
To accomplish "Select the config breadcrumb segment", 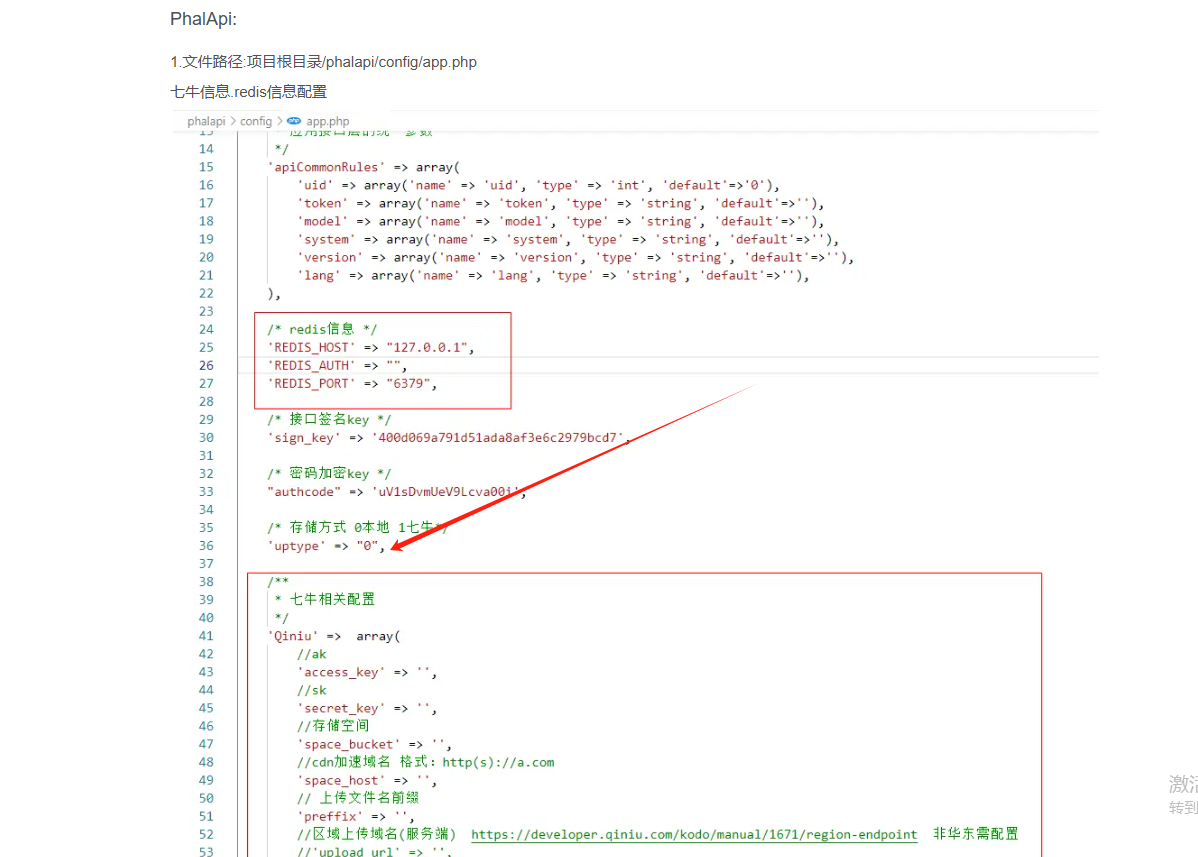I will pyautogui.click(x=255, y=121).
